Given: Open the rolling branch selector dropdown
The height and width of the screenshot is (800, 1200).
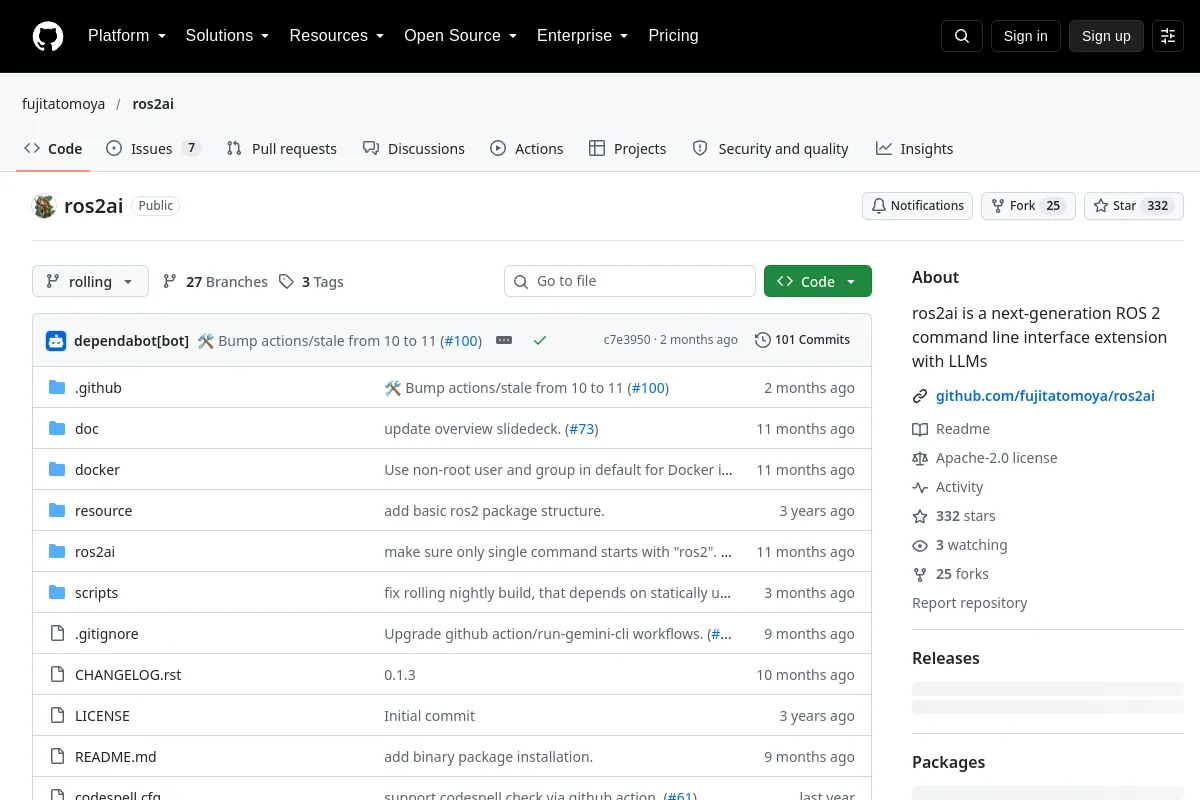Looking at the screenshot, I should [90, 281].
